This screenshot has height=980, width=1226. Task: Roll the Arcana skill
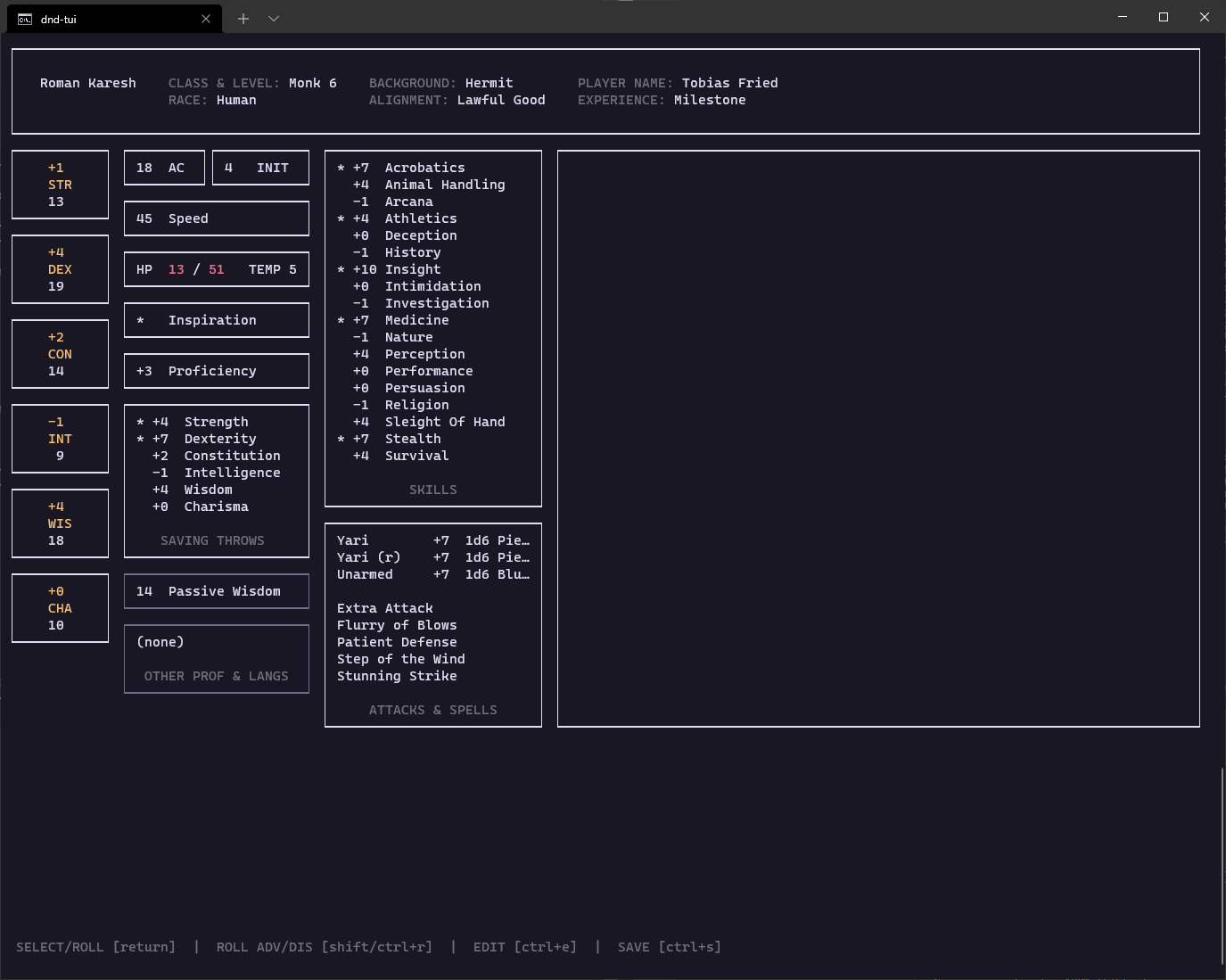432,202
